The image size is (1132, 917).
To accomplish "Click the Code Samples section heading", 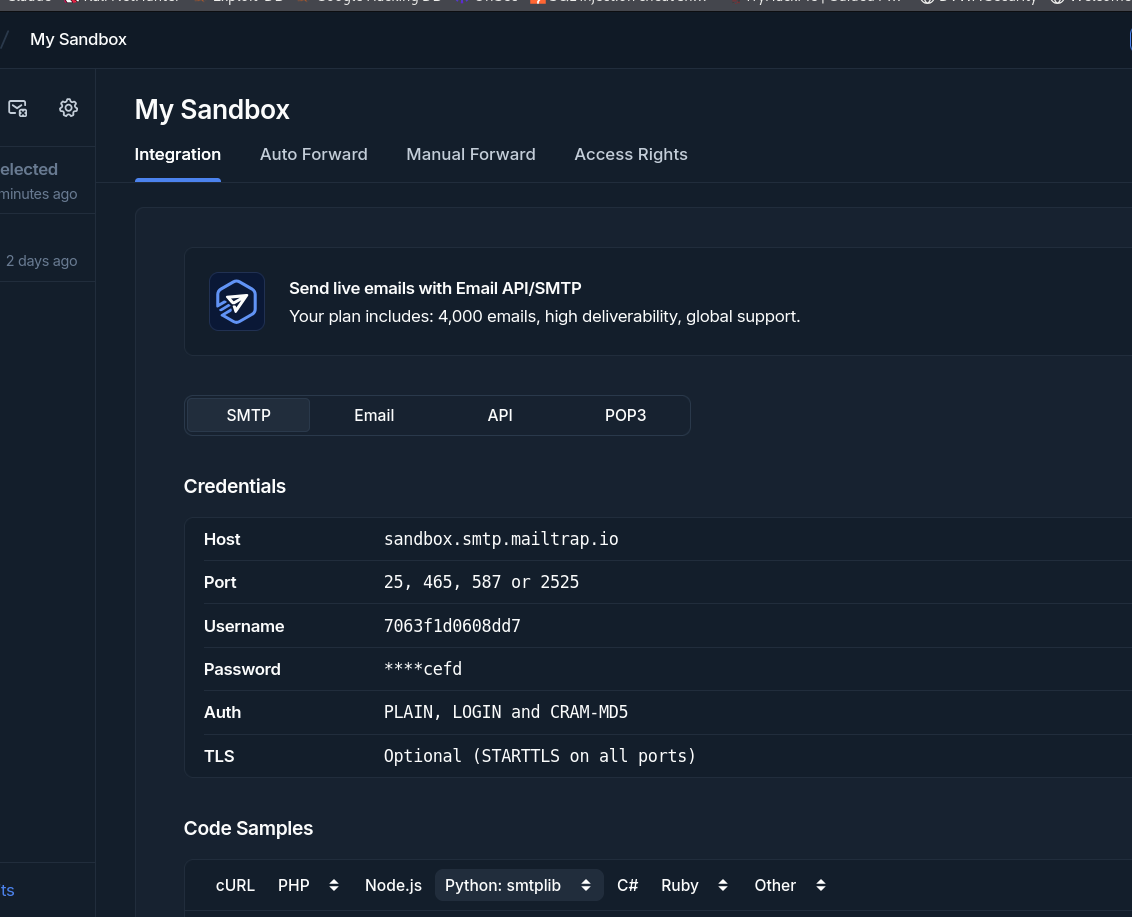I will coord(248,828).
